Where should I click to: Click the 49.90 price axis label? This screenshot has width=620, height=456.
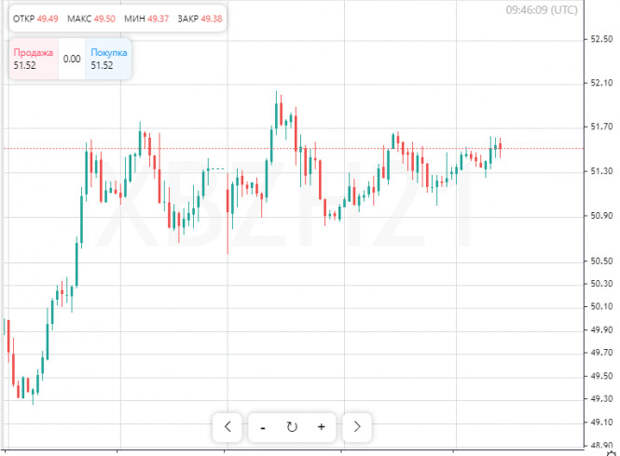coord(601,330)
